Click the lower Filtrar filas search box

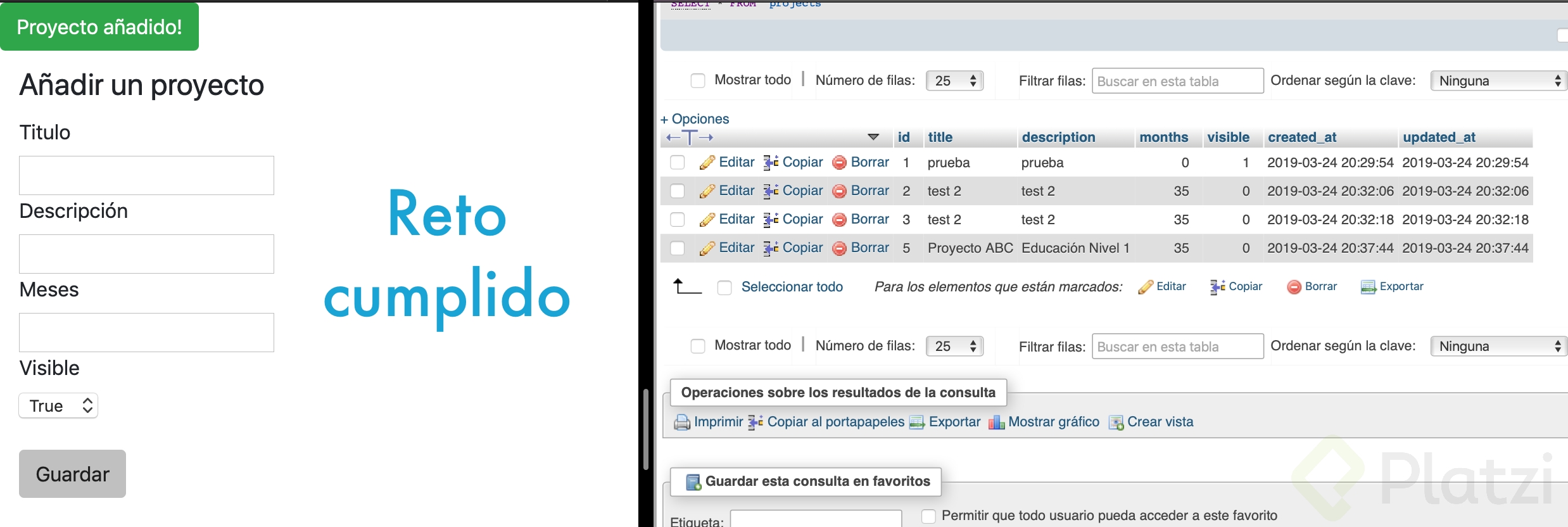point(1178,346)
